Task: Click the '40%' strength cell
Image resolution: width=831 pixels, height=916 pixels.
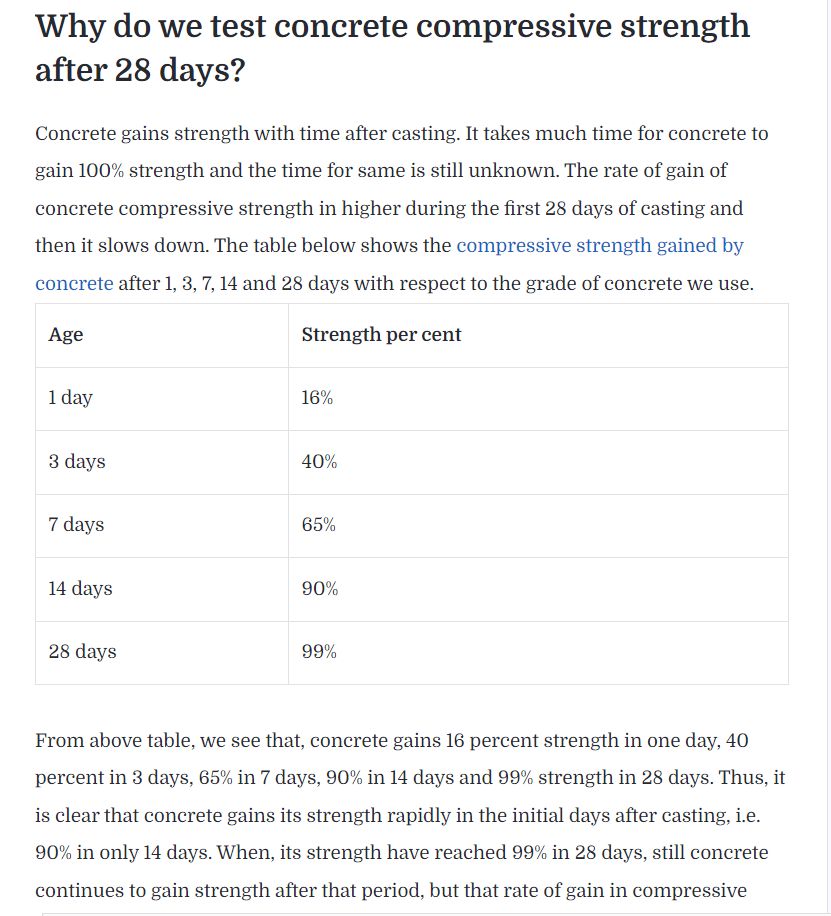Action: 538,463
